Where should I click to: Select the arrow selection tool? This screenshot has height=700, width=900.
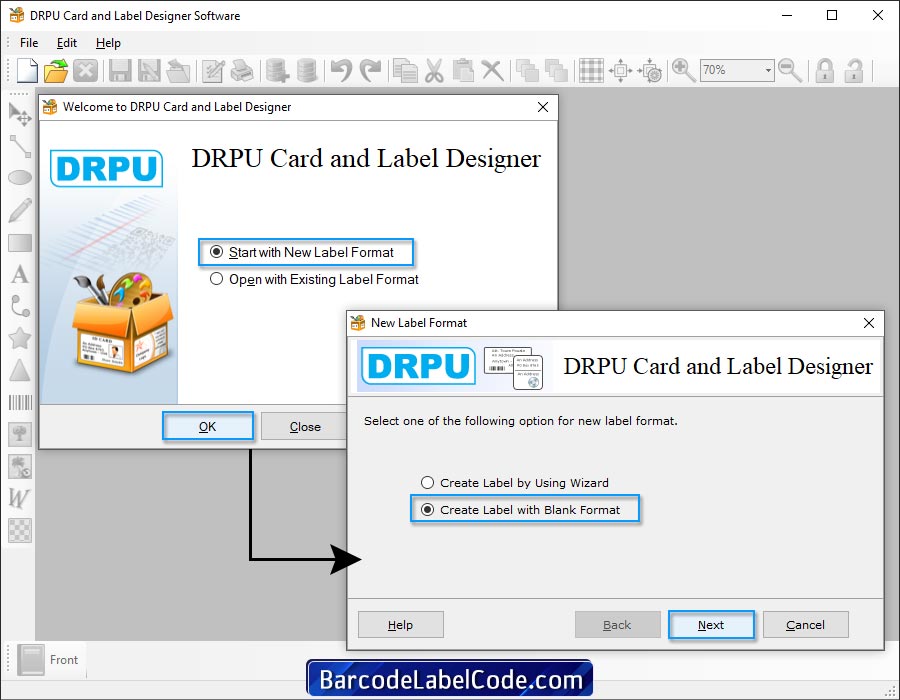point(20,114)
